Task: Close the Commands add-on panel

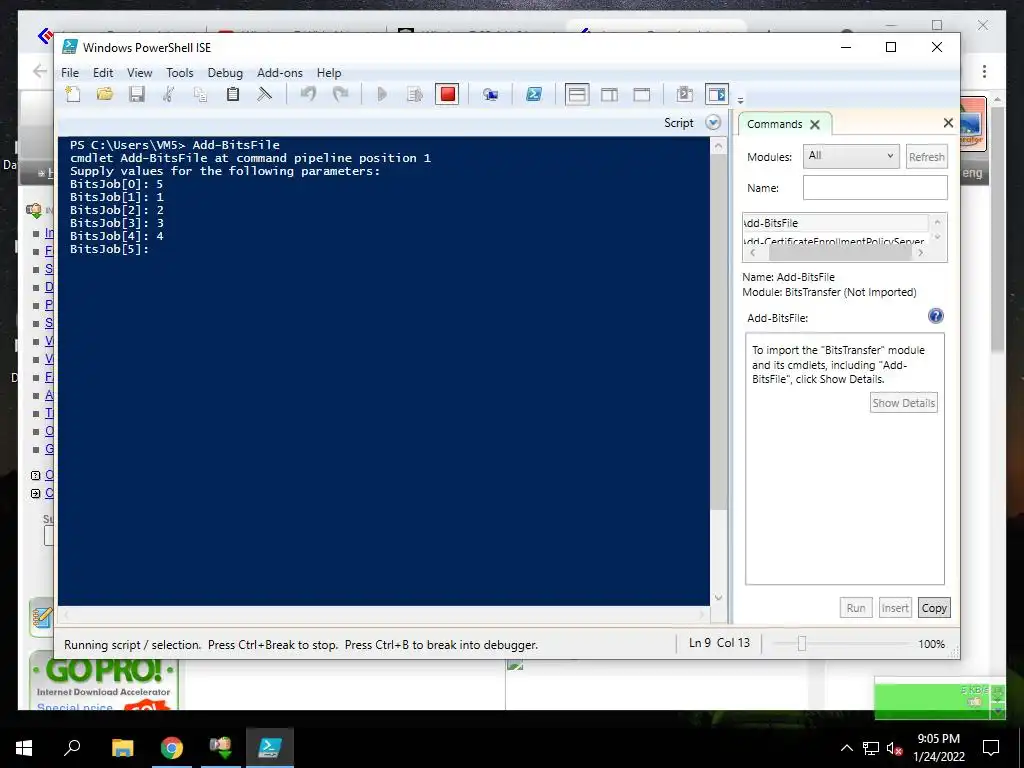Action: click(948, 123)
